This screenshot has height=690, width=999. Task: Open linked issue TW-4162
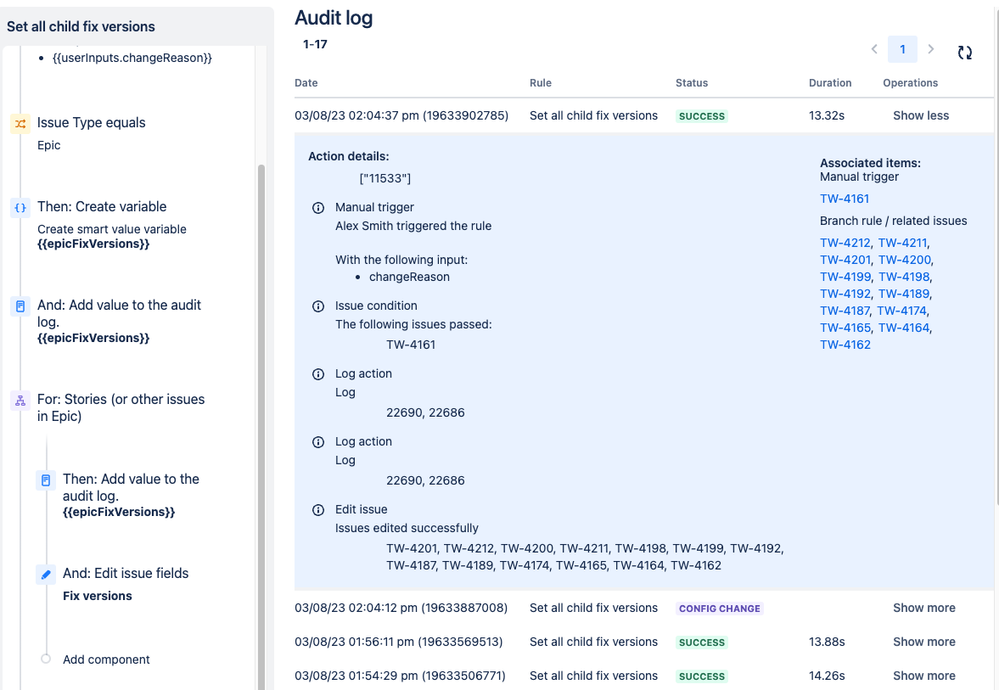[845, 345]
